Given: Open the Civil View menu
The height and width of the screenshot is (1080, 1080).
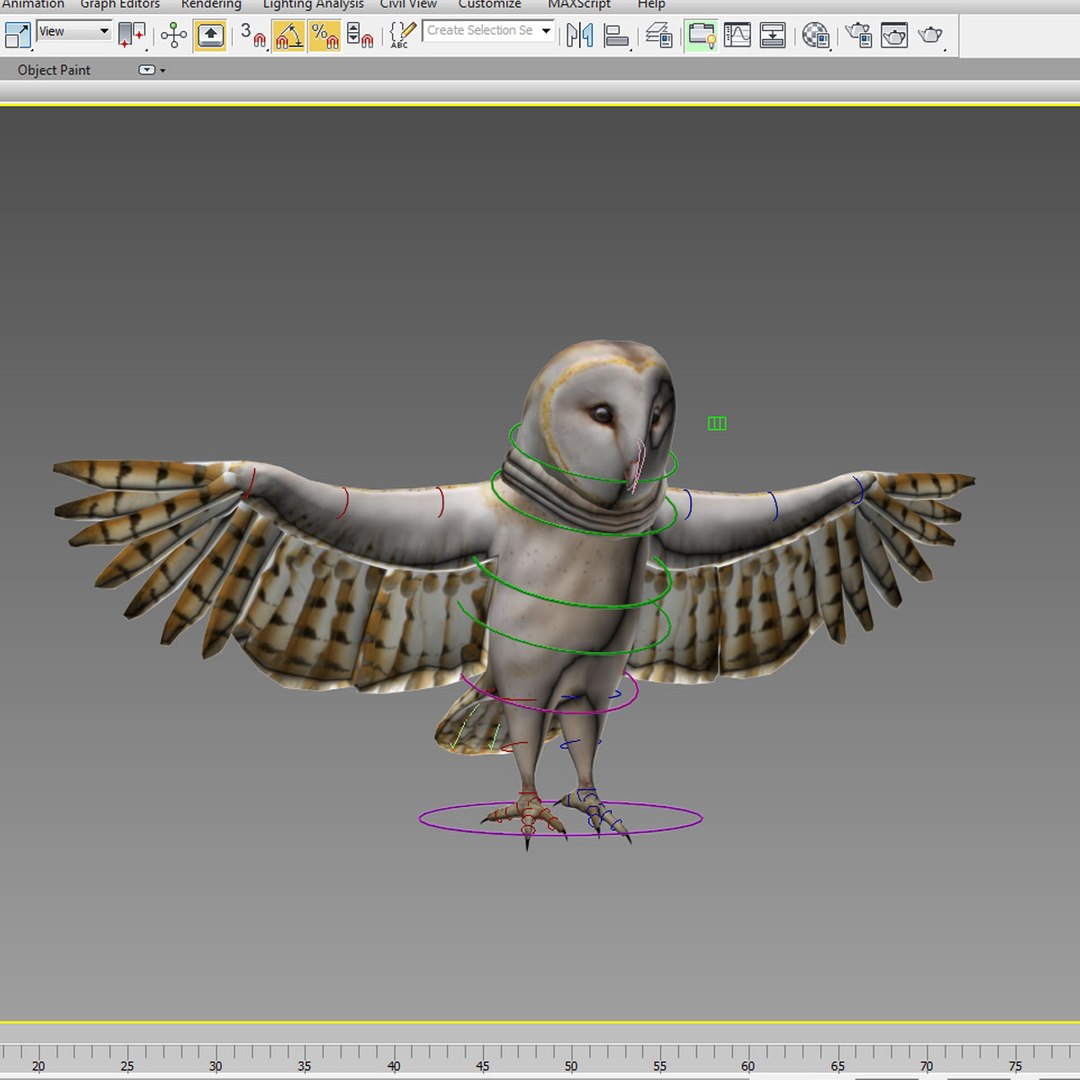Looking at the screenshot, I should pyautogui.click(x=408, y=5).
